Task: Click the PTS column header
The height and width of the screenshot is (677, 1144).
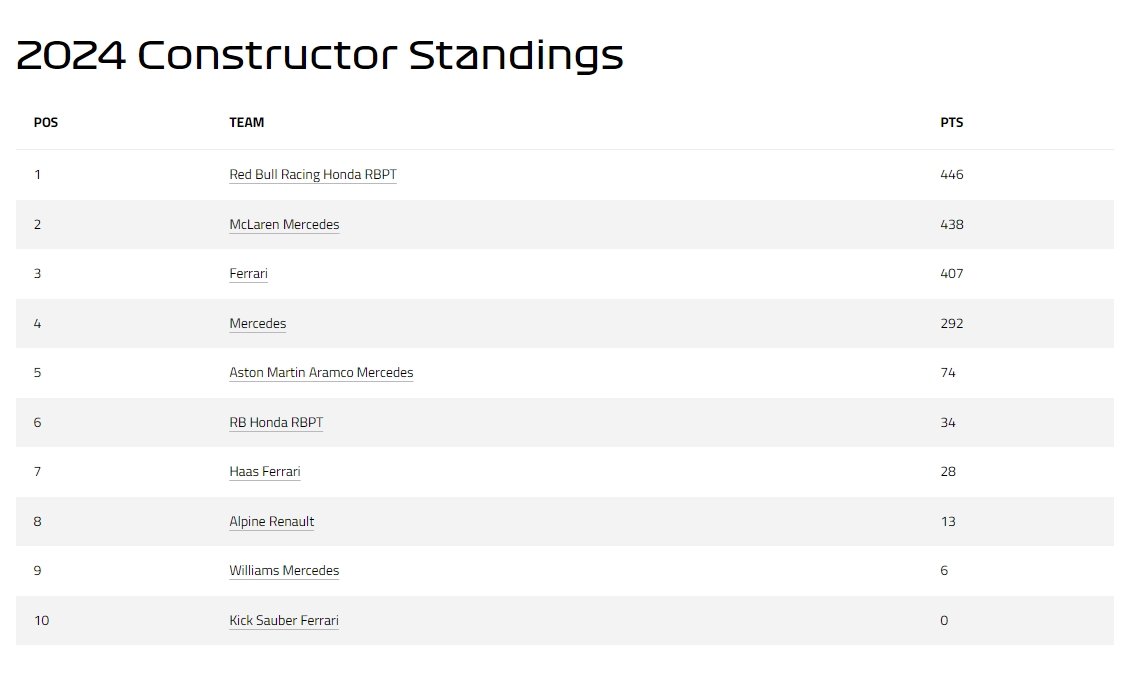Action: click(x=951, y=123)
